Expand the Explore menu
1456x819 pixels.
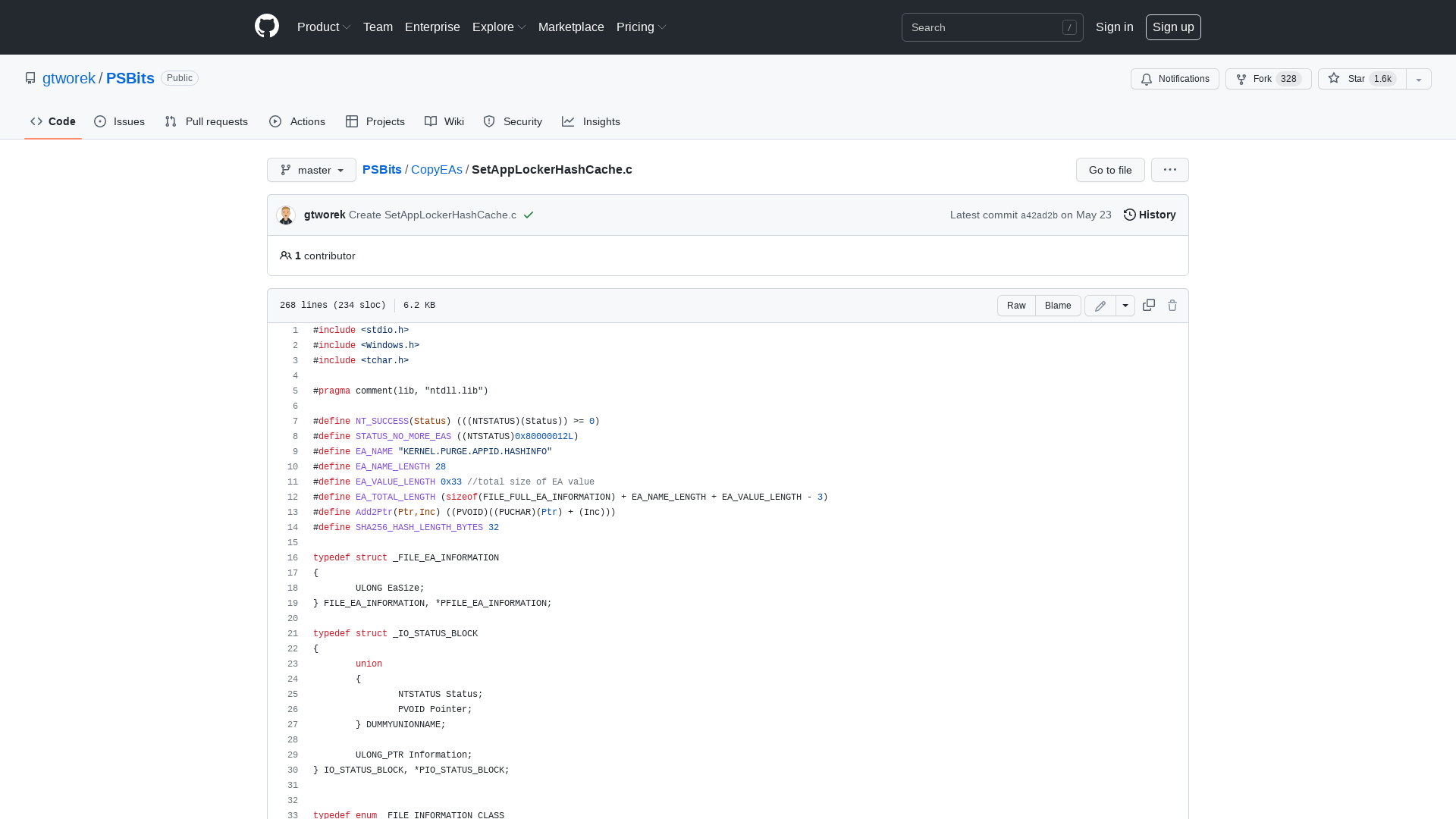tap(499, 27)
